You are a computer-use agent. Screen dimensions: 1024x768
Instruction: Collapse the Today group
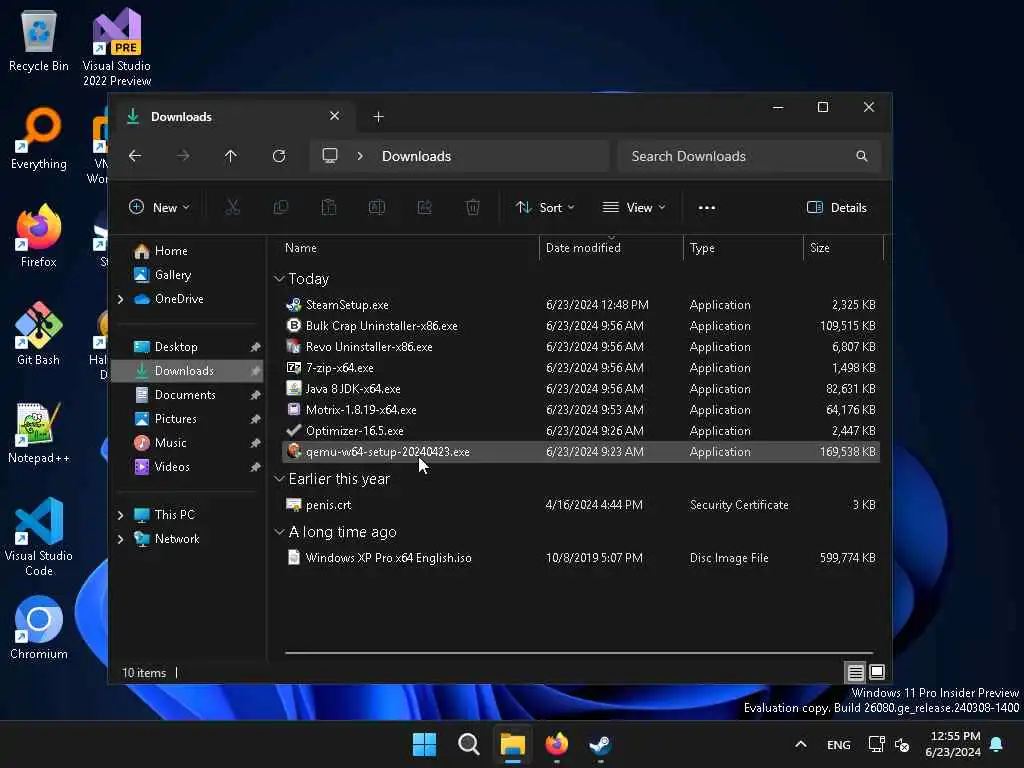tap(280, 279)
